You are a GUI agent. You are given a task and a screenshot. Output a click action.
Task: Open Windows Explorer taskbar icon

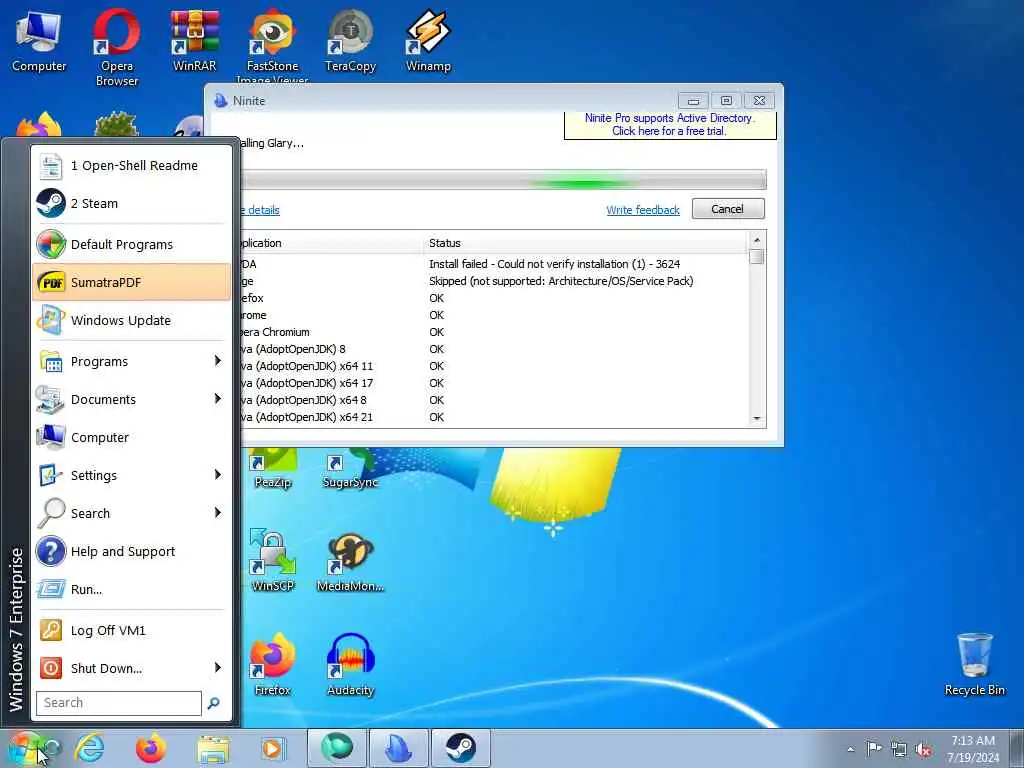coord(213,748)
